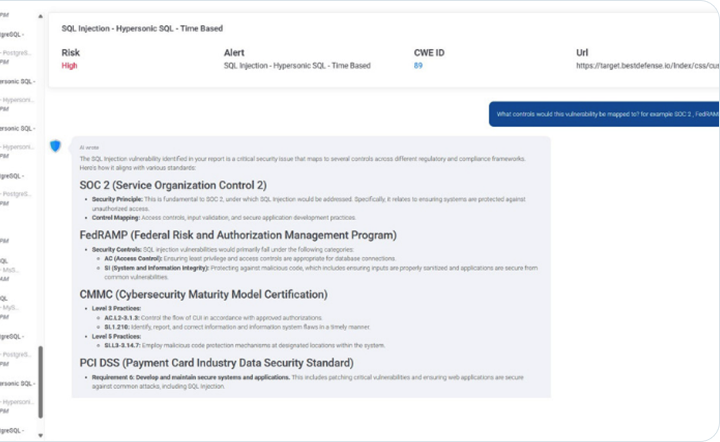
Task: Click the Alert value SQL Injection text
Action: (297, 66)
